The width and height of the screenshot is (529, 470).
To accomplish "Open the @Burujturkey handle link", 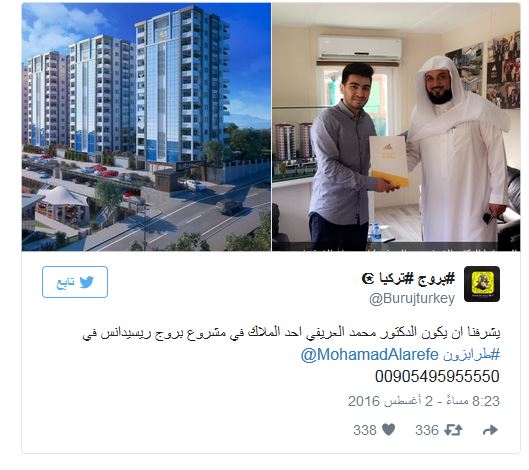I will 412,299.
